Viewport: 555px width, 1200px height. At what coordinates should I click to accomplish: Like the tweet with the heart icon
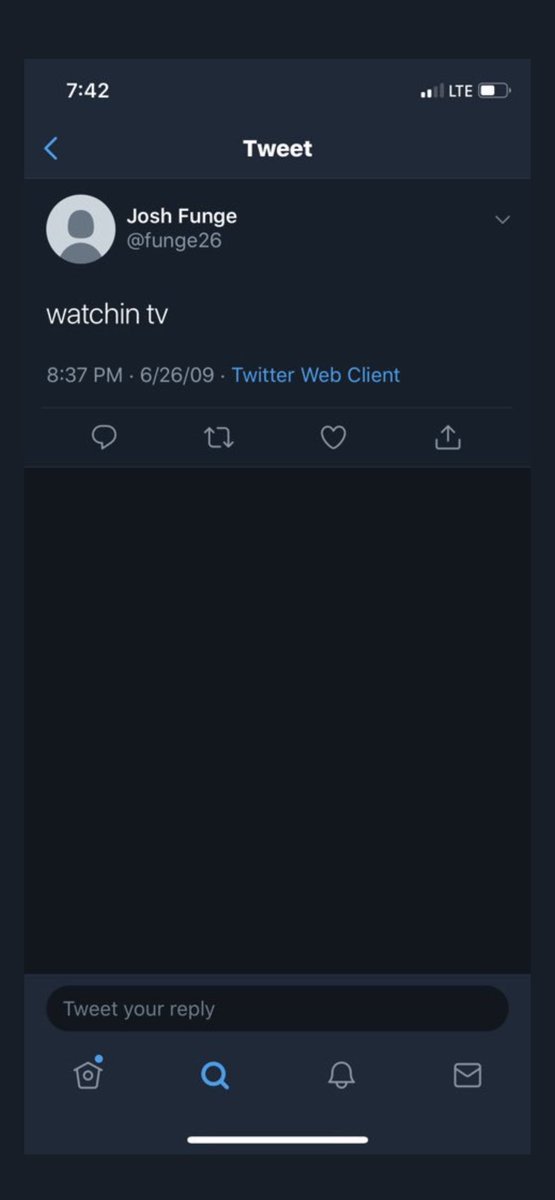[x=333, y=437]
